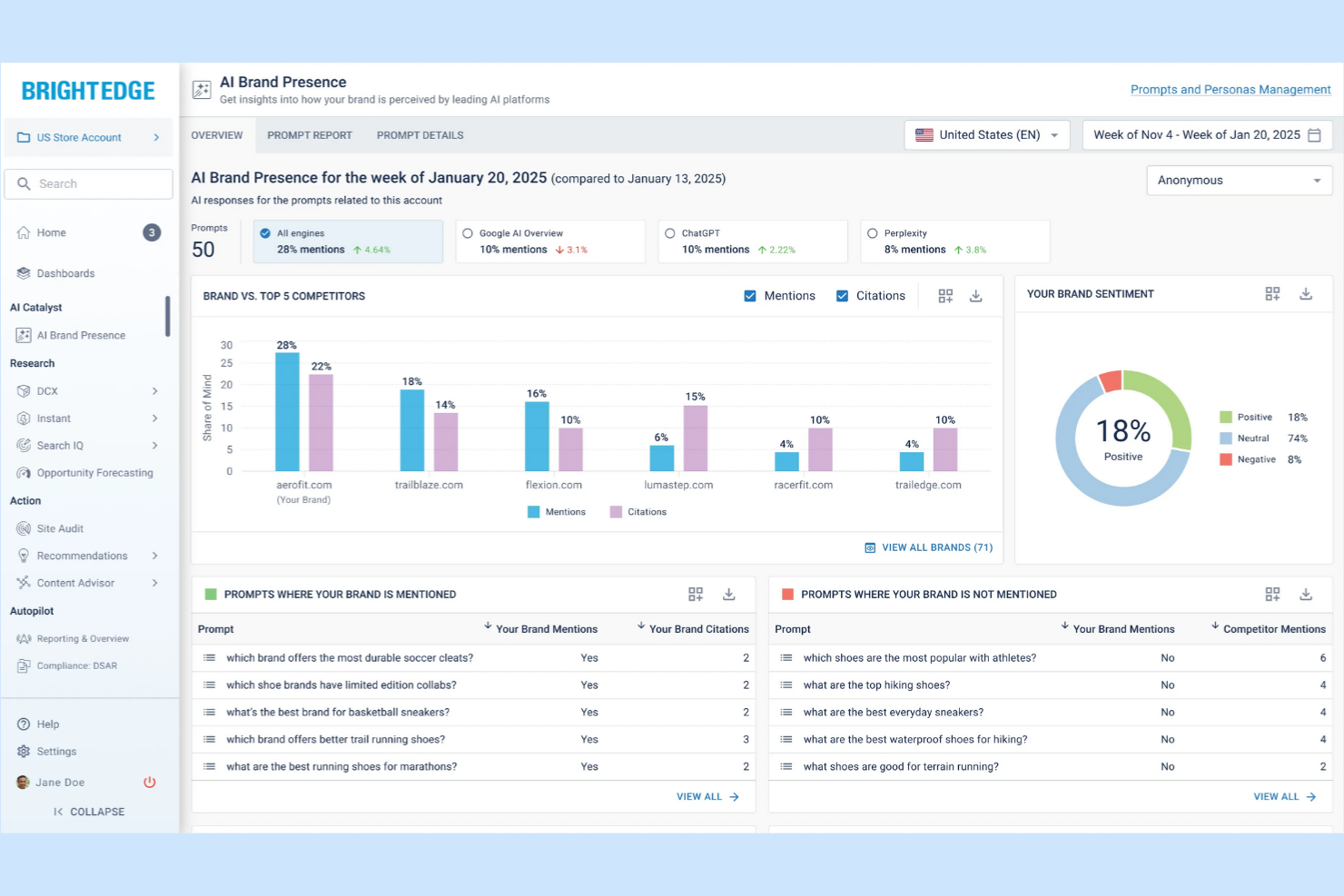Select the Site Audit icon under Action
1344x896 pixels.
(x=25, y=528)
